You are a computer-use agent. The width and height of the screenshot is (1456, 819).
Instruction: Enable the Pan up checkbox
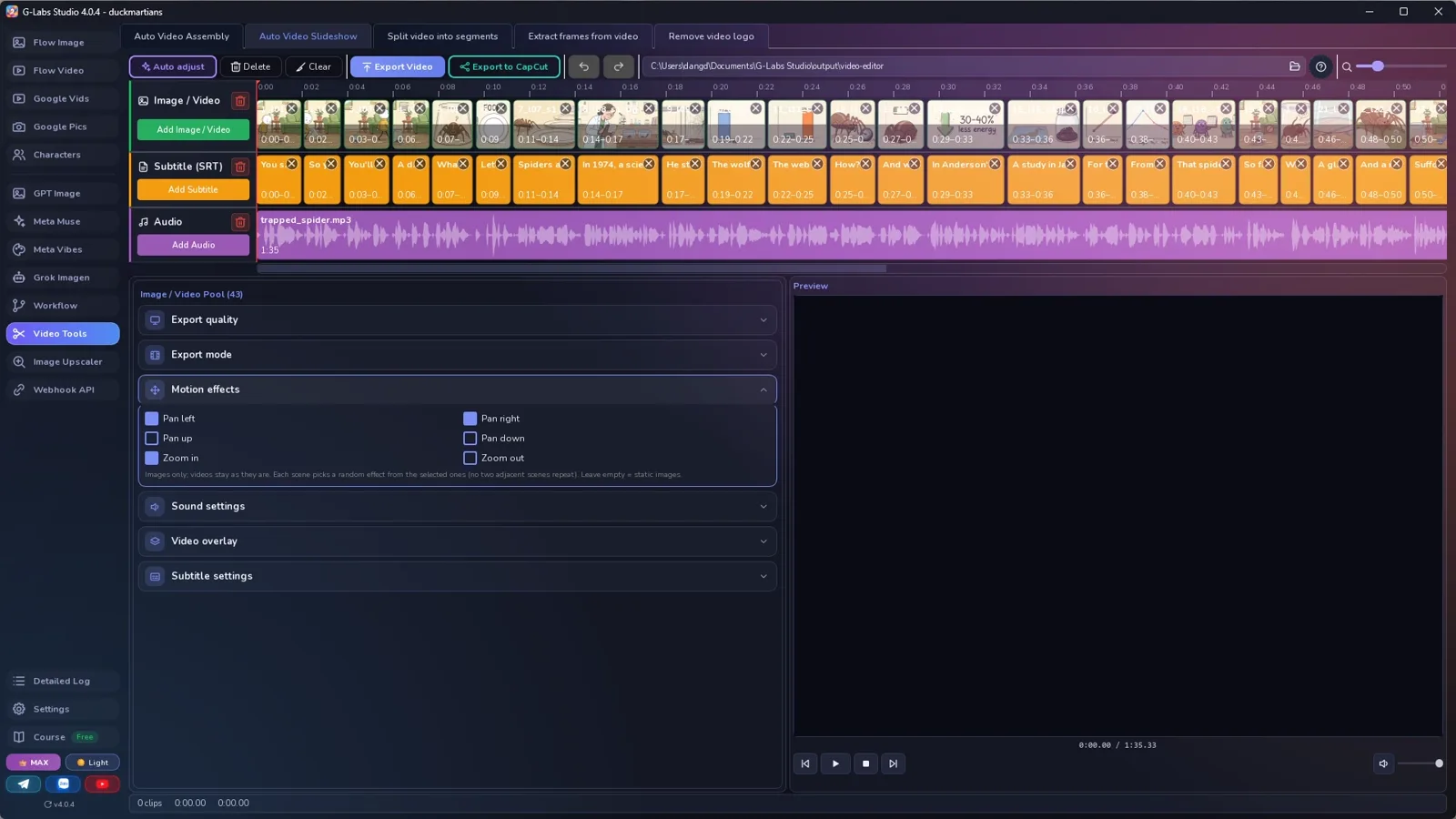pos(152,439)
